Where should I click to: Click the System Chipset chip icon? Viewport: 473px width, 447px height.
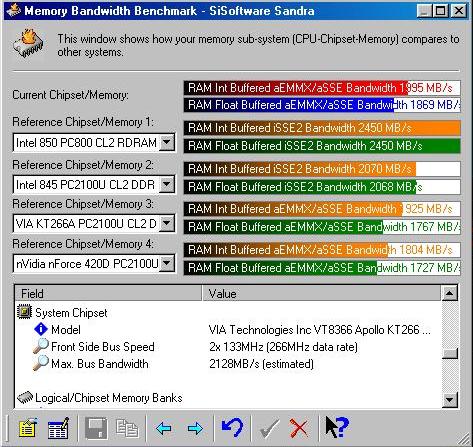(x=24, y=312)
